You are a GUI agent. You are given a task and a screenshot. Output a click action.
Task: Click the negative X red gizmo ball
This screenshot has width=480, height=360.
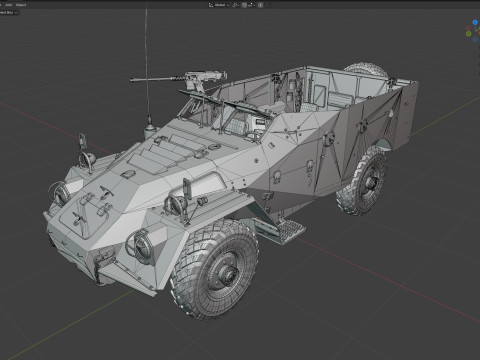tap(468, 28)
